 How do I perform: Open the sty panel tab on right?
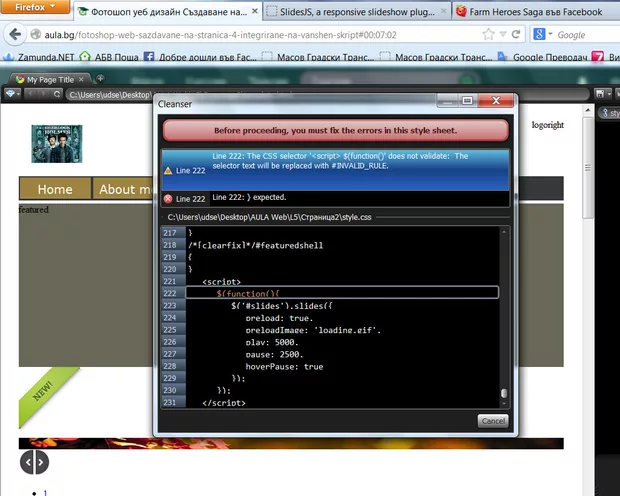coord(610,113)
